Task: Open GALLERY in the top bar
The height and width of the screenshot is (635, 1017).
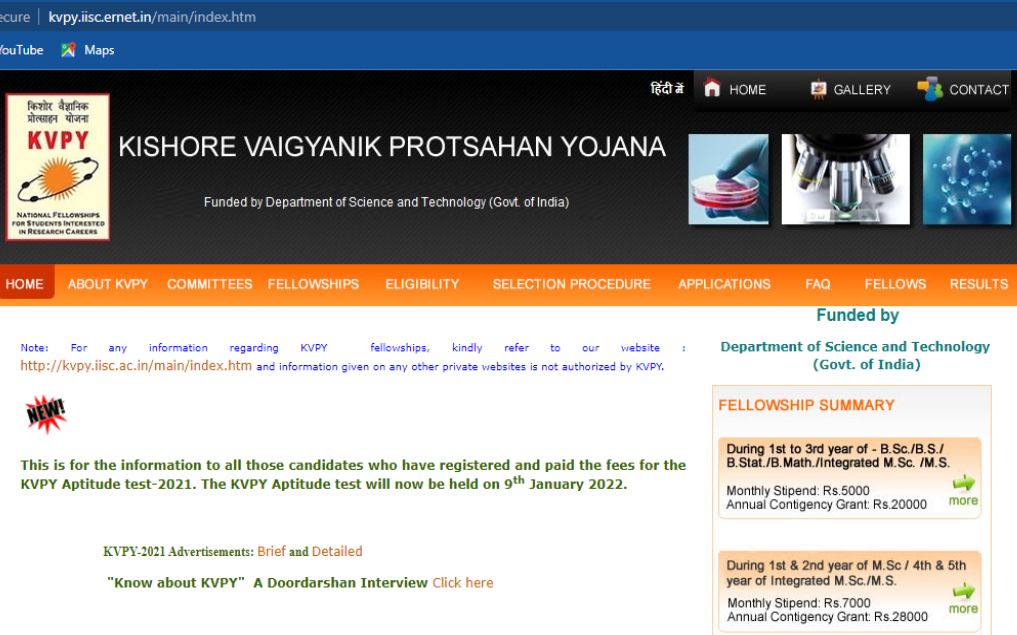Action: (862, 90)
